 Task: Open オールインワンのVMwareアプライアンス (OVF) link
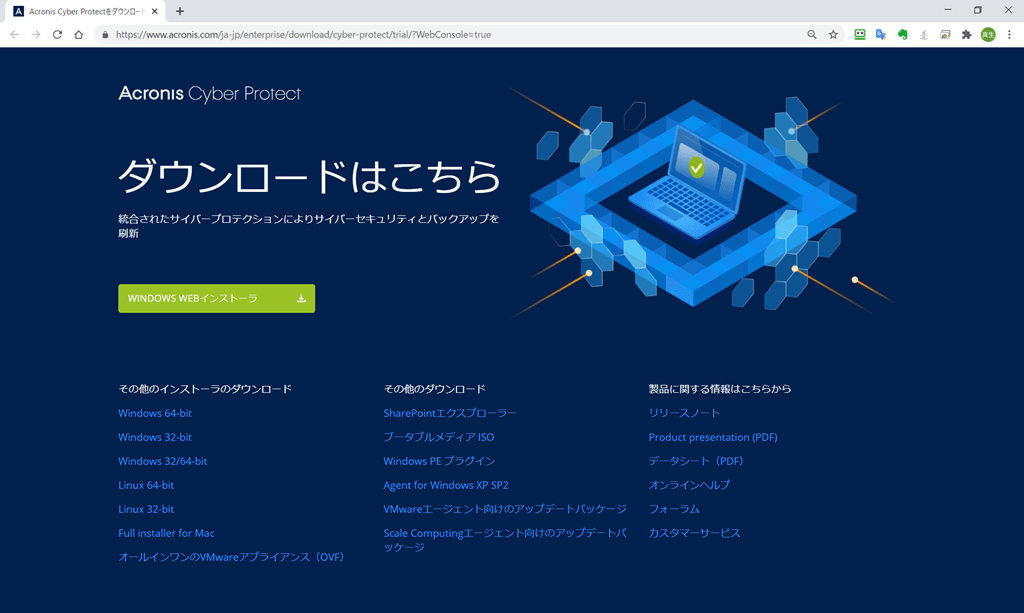pyautogui.click(x=231, y=557)
